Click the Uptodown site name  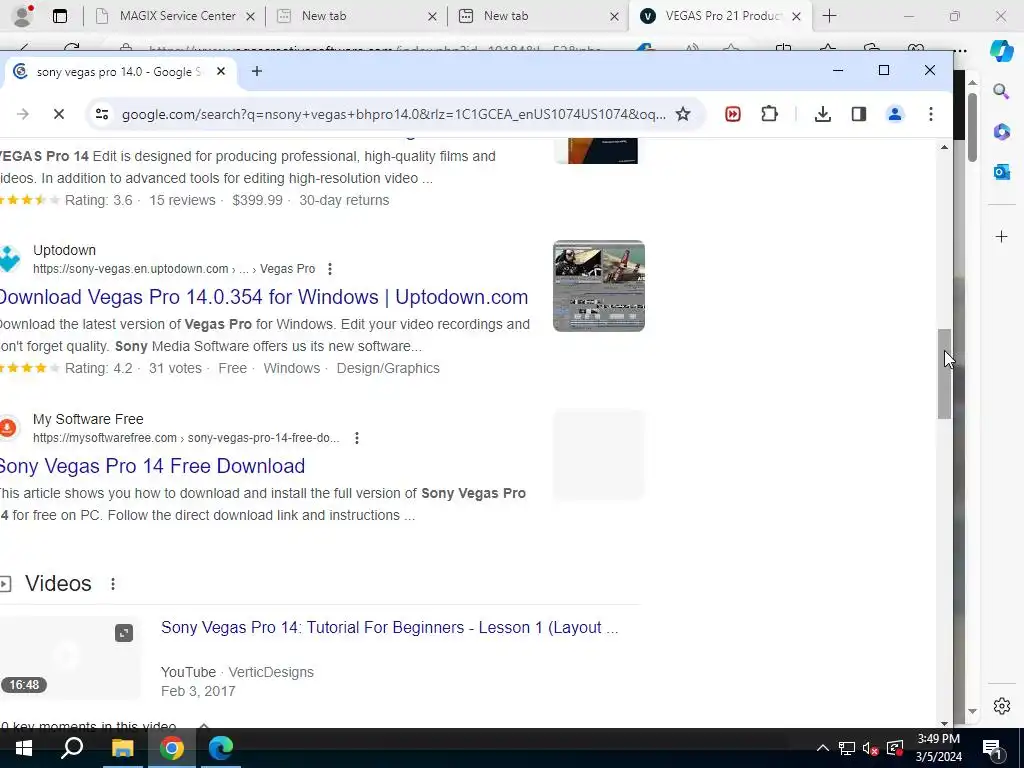[65, 250]
